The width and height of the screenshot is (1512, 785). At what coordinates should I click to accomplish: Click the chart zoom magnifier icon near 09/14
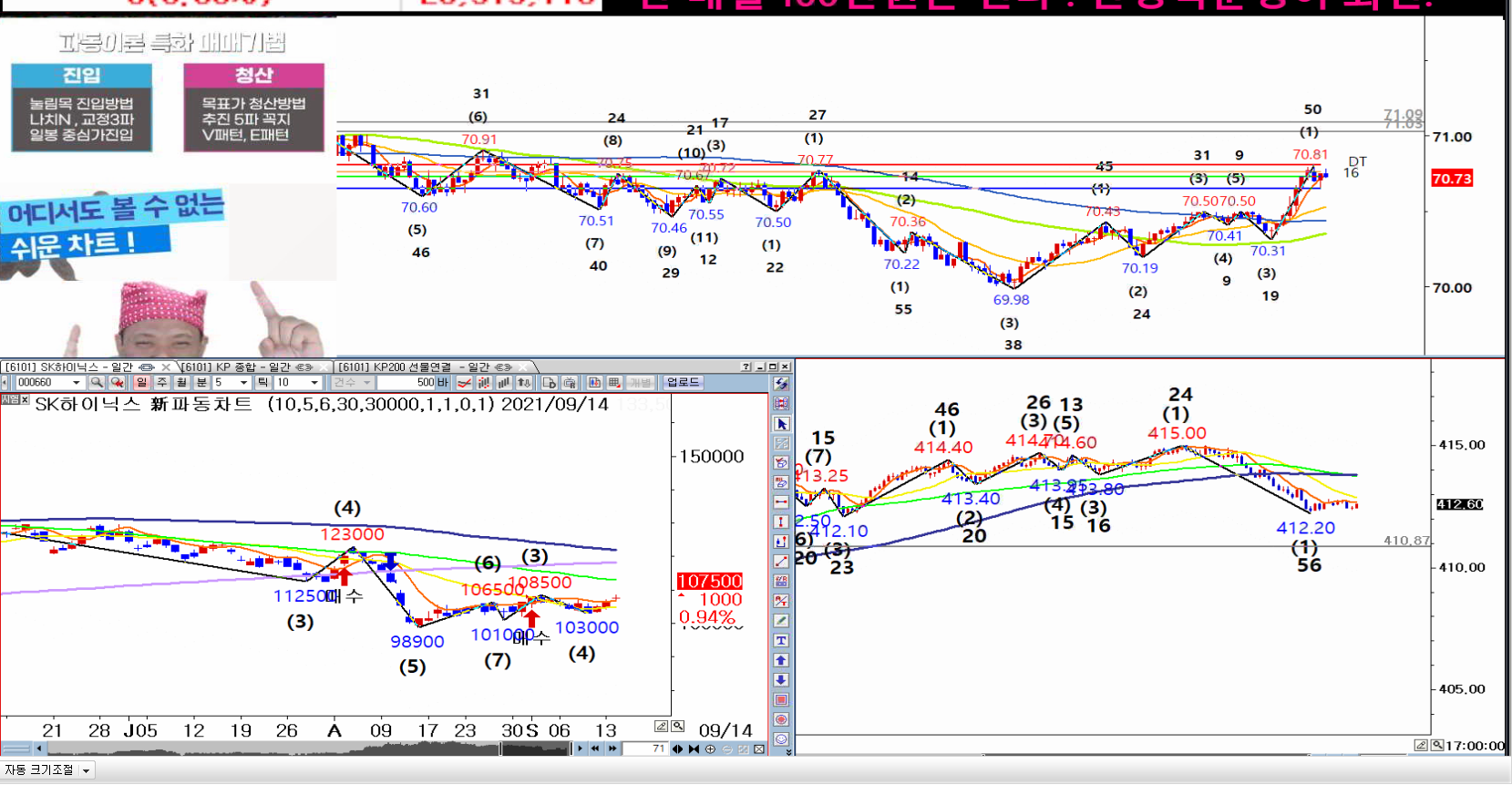[678, 727]
